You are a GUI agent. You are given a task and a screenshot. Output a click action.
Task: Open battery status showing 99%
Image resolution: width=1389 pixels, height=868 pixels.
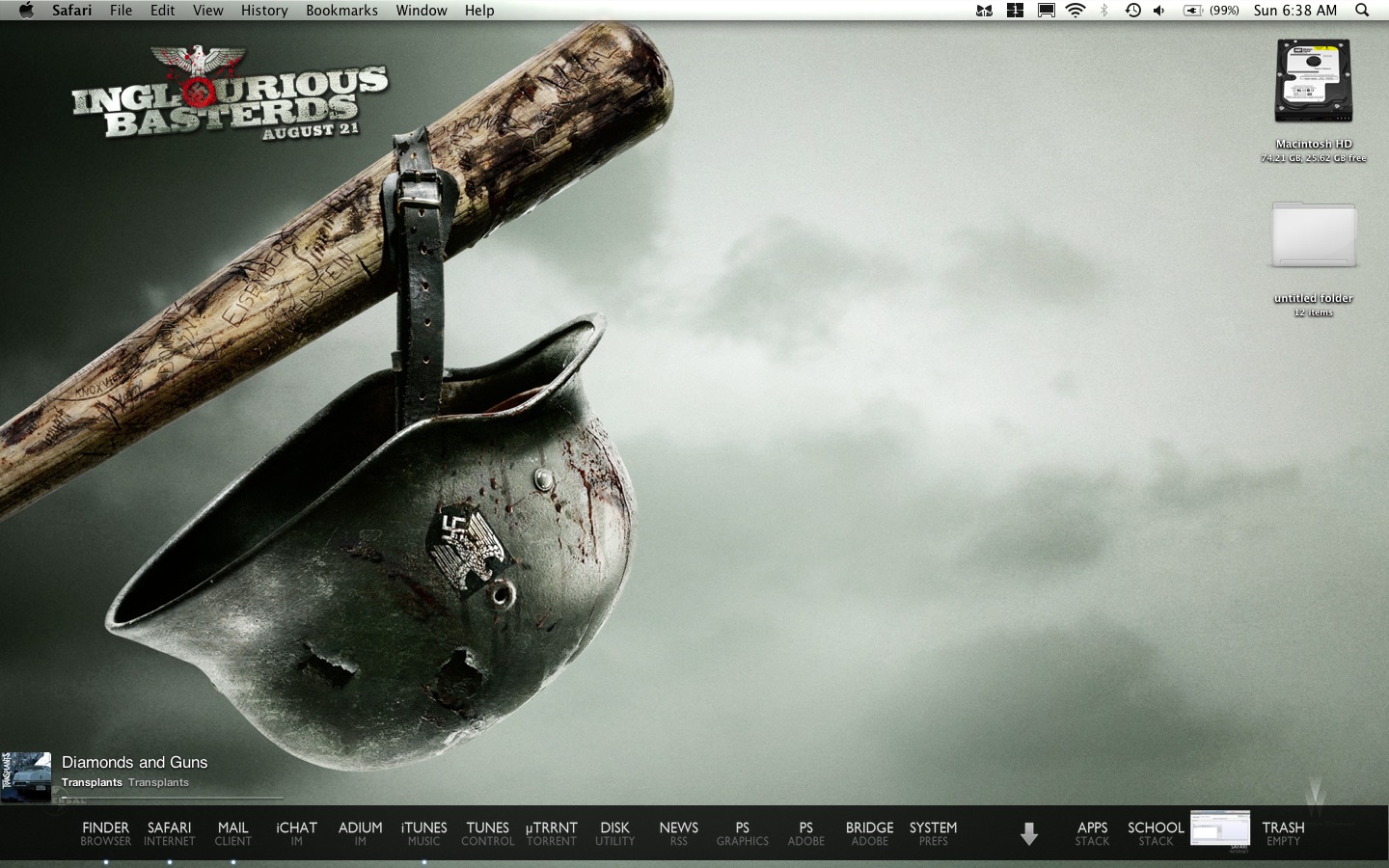click(1212, 11)
